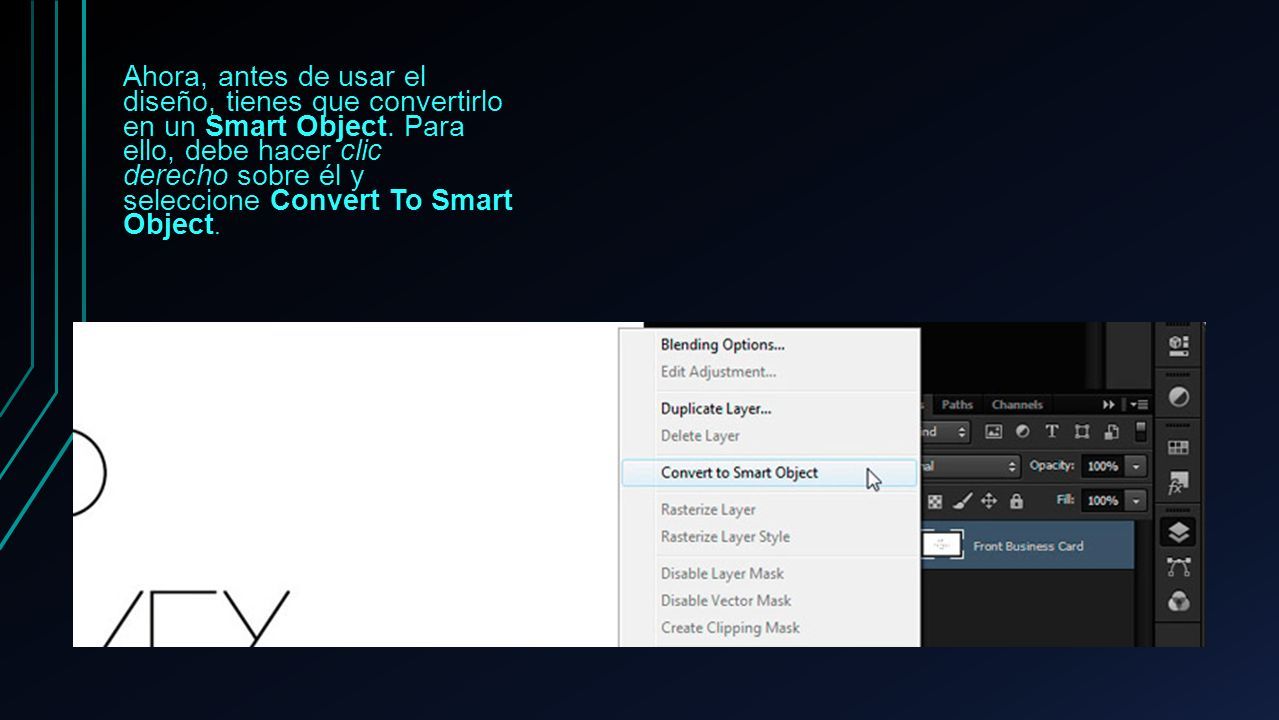Click the Opacity 100% value field

tap(1103, 466)
